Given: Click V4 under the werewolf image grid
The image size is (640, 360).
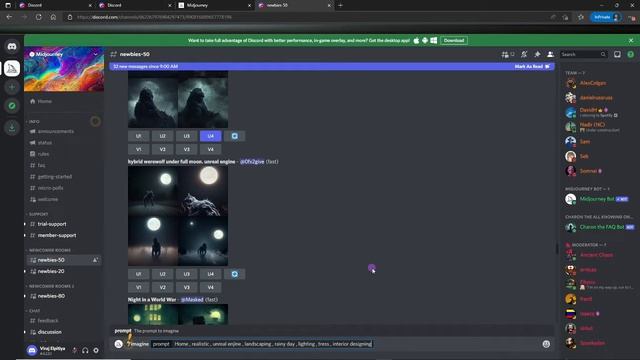Looking at the screenshot, I should [211, 287].
